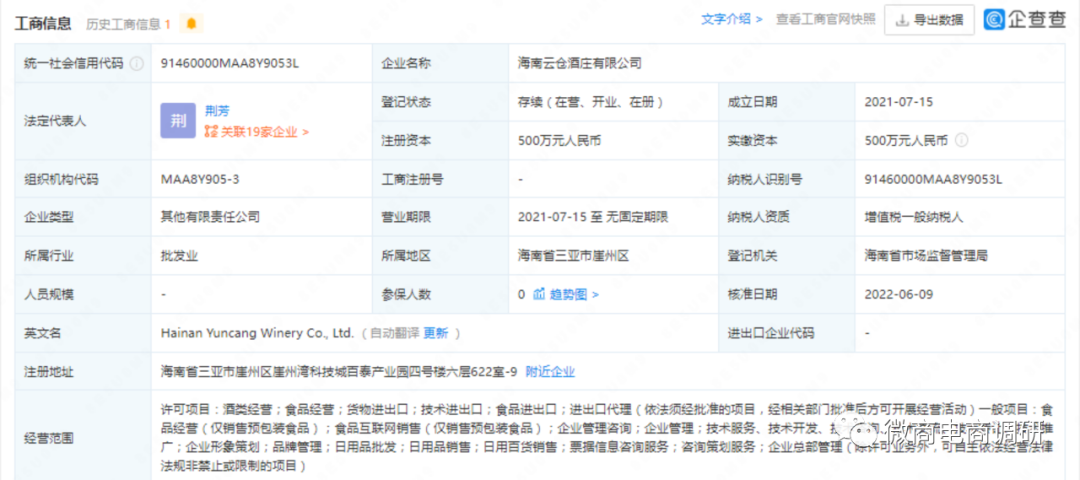Click region 海南省三亚市崖州区
This screenshot has height=480, width=1080.
574,256
